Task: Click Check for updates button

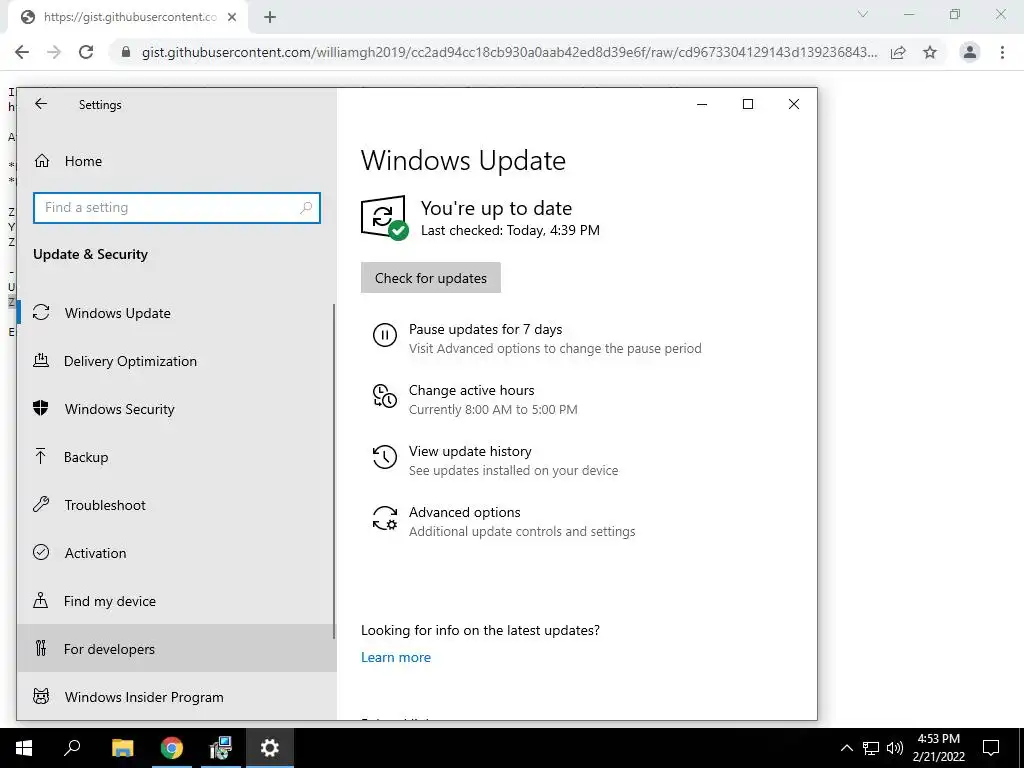Action: [430, 278]
